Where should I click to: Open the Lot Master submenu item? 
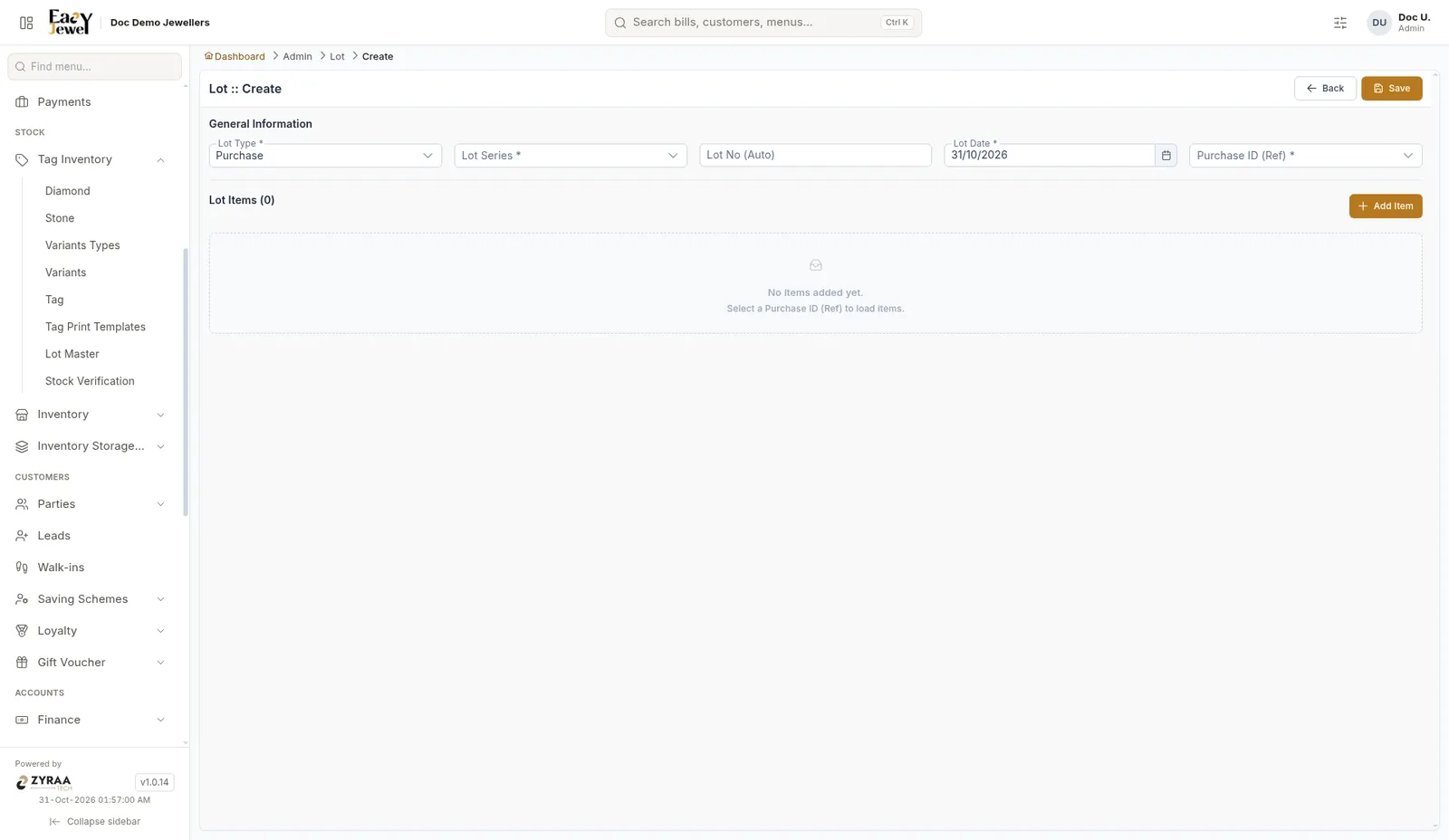(x=72, y=354)
